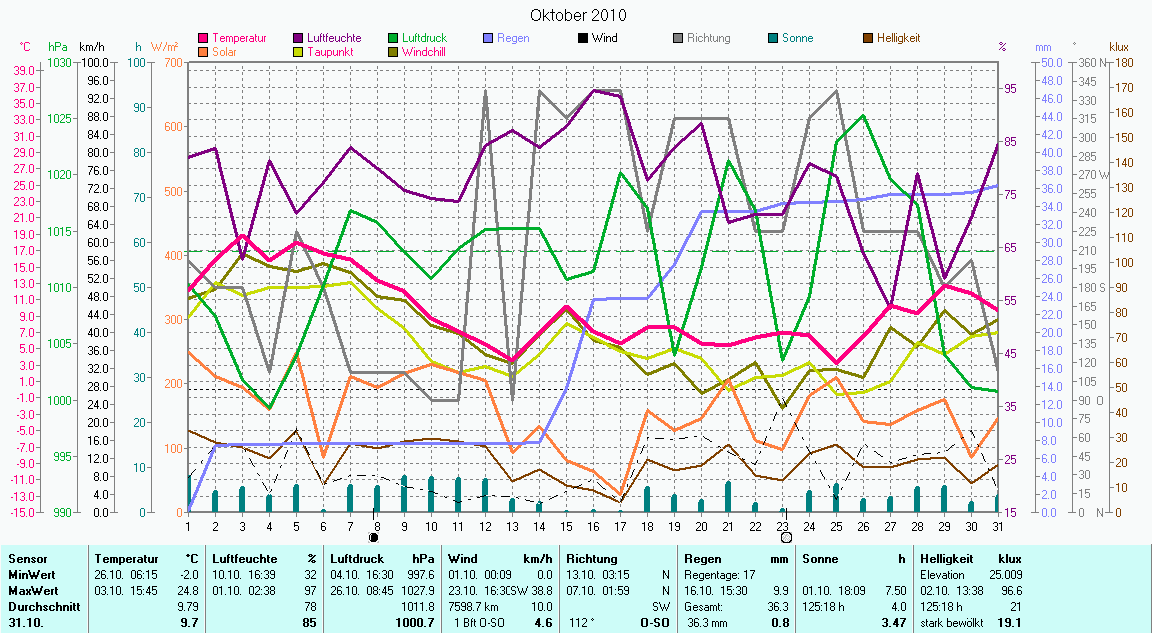Image resolution: width=1152 pixels, height=633 pixels.
Task: Click the Richtung legend label
Action: tap(708, 39)
